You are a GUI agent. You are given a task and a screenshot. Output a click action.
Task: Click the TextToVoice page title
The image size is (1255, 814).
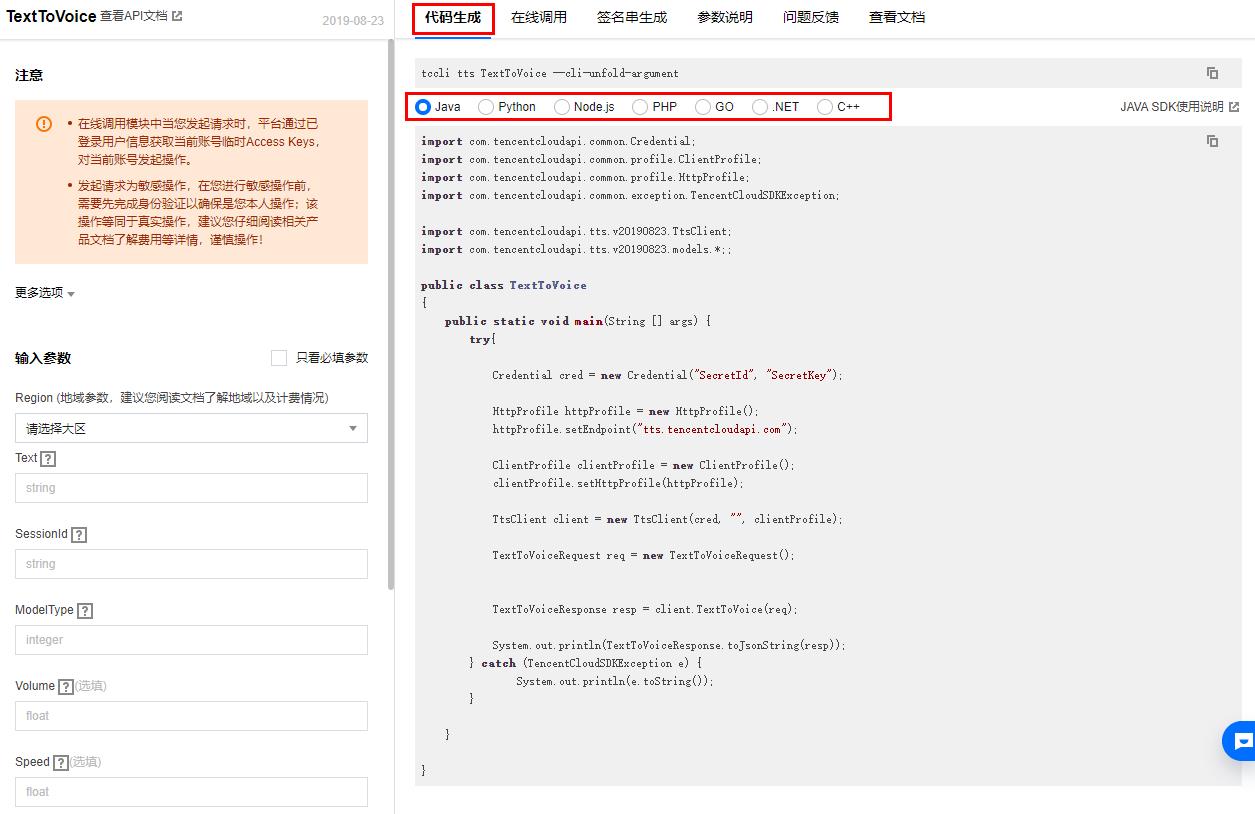[51, 16]
